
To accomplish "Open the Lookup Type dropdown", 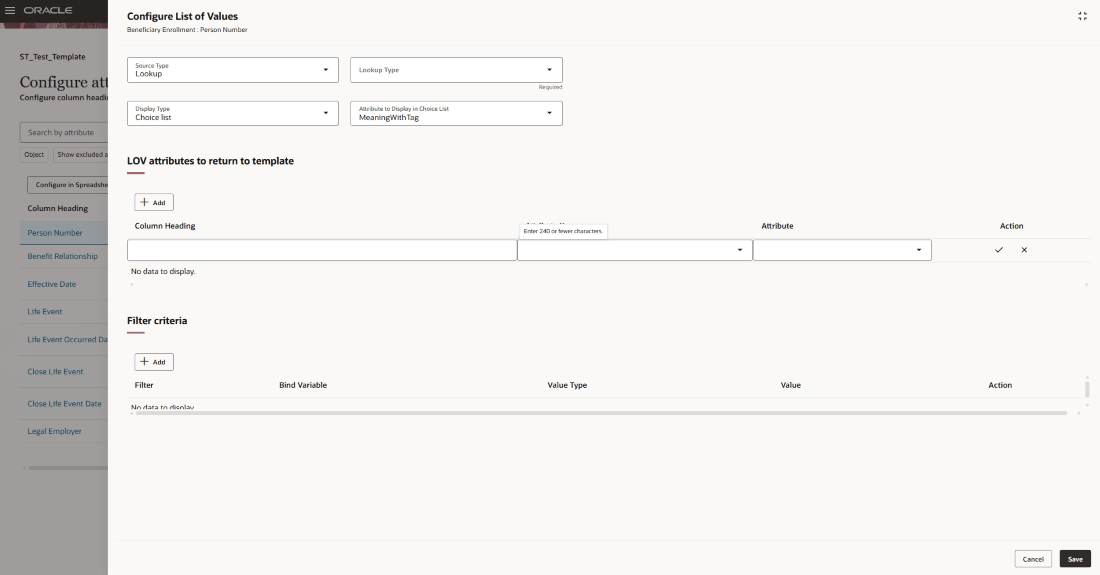I will tap(457, 70).
